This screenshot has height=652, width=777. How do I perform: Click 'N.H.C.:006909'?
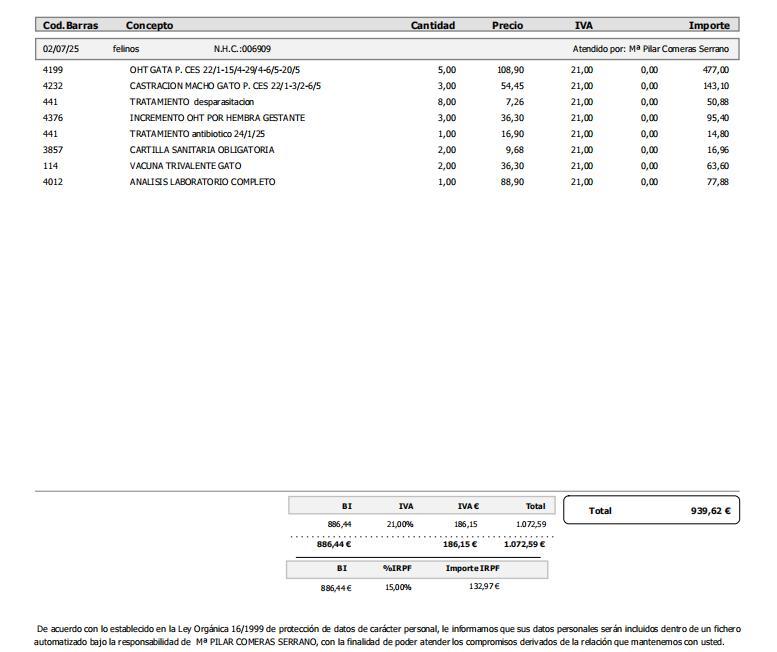[242, 49]
